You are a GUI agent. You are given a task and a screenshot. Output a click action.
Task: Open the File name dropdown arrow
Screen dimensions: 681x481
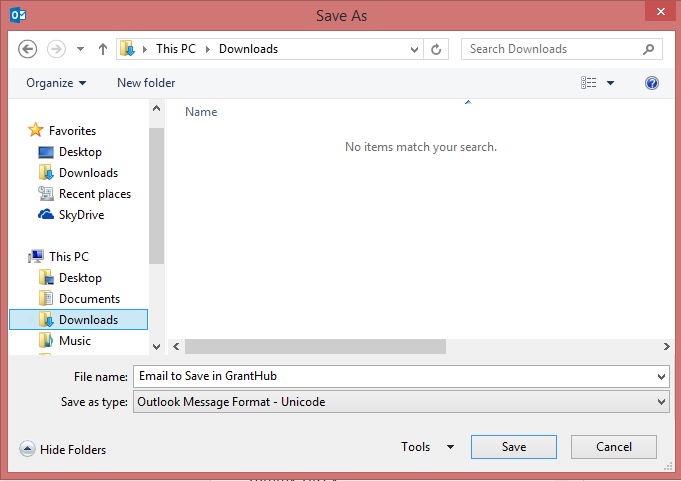(x=661, y=377)
